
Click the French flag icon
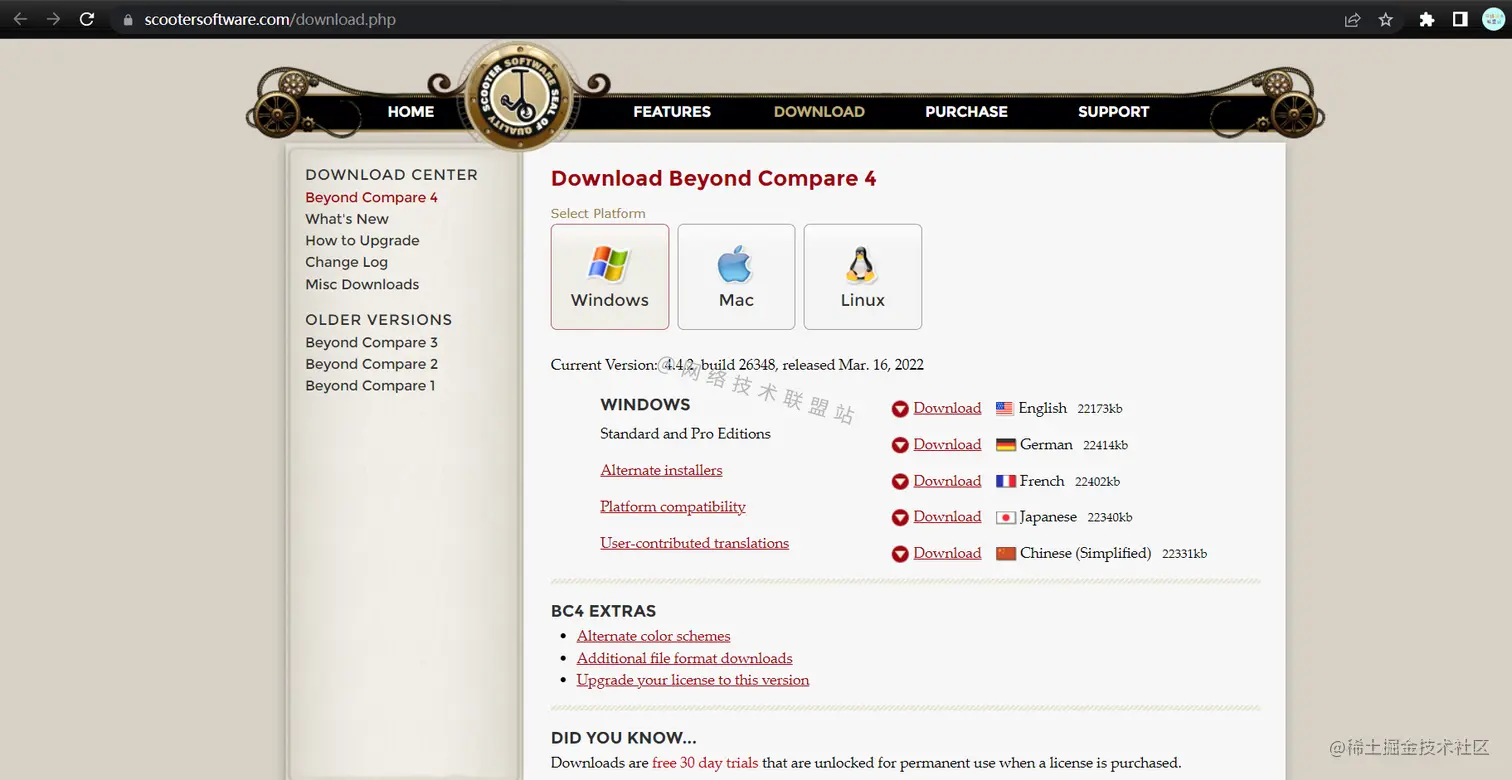(x=1006, y=481)
